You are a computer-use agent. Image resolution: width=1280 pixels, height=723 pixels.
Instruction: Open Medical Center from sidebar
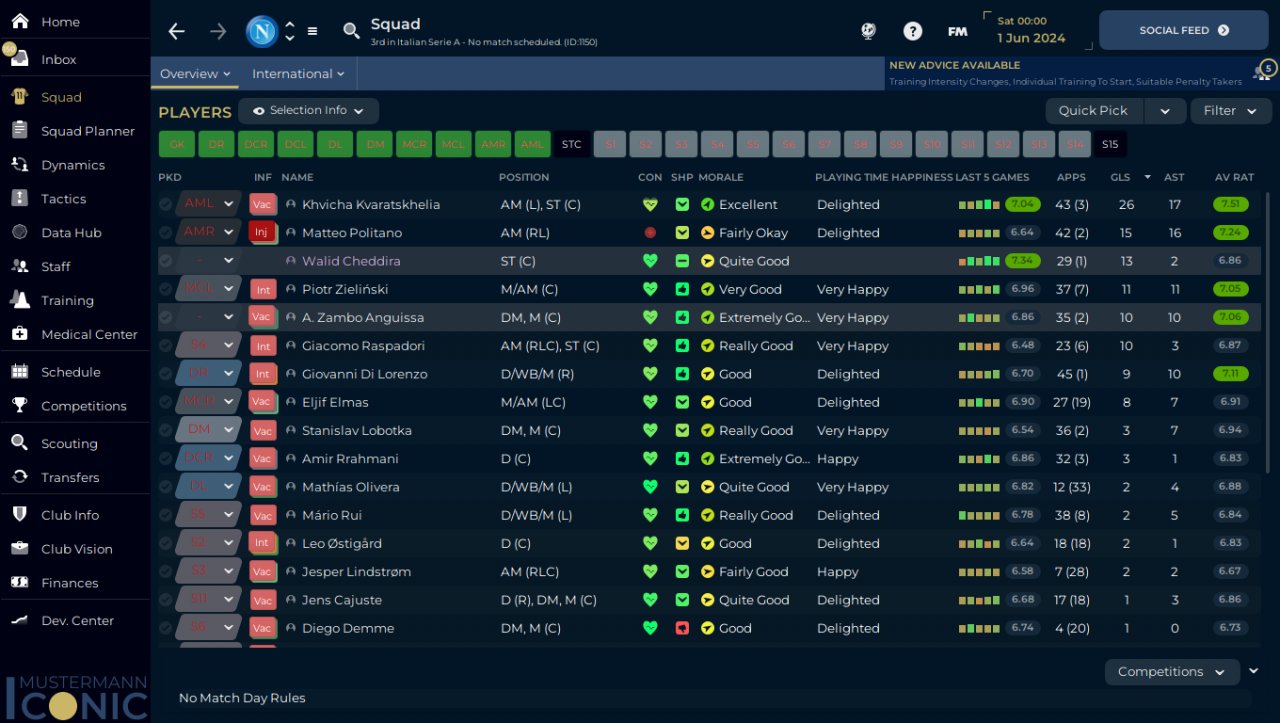(89, 334)
